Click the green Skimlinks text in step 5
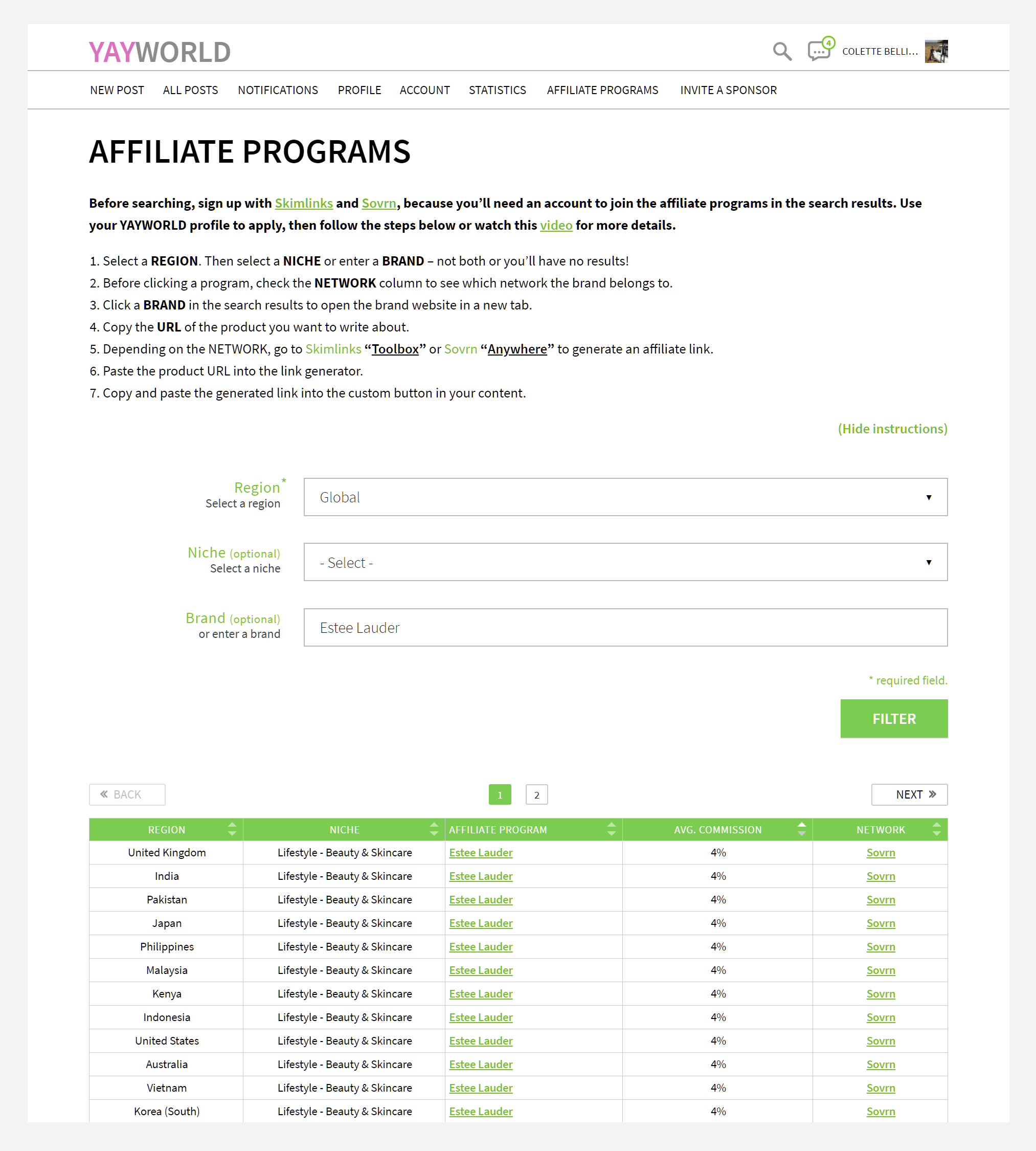This screenshot has width=1036, height=1151. pyautogui.click(x=333, y=349)
